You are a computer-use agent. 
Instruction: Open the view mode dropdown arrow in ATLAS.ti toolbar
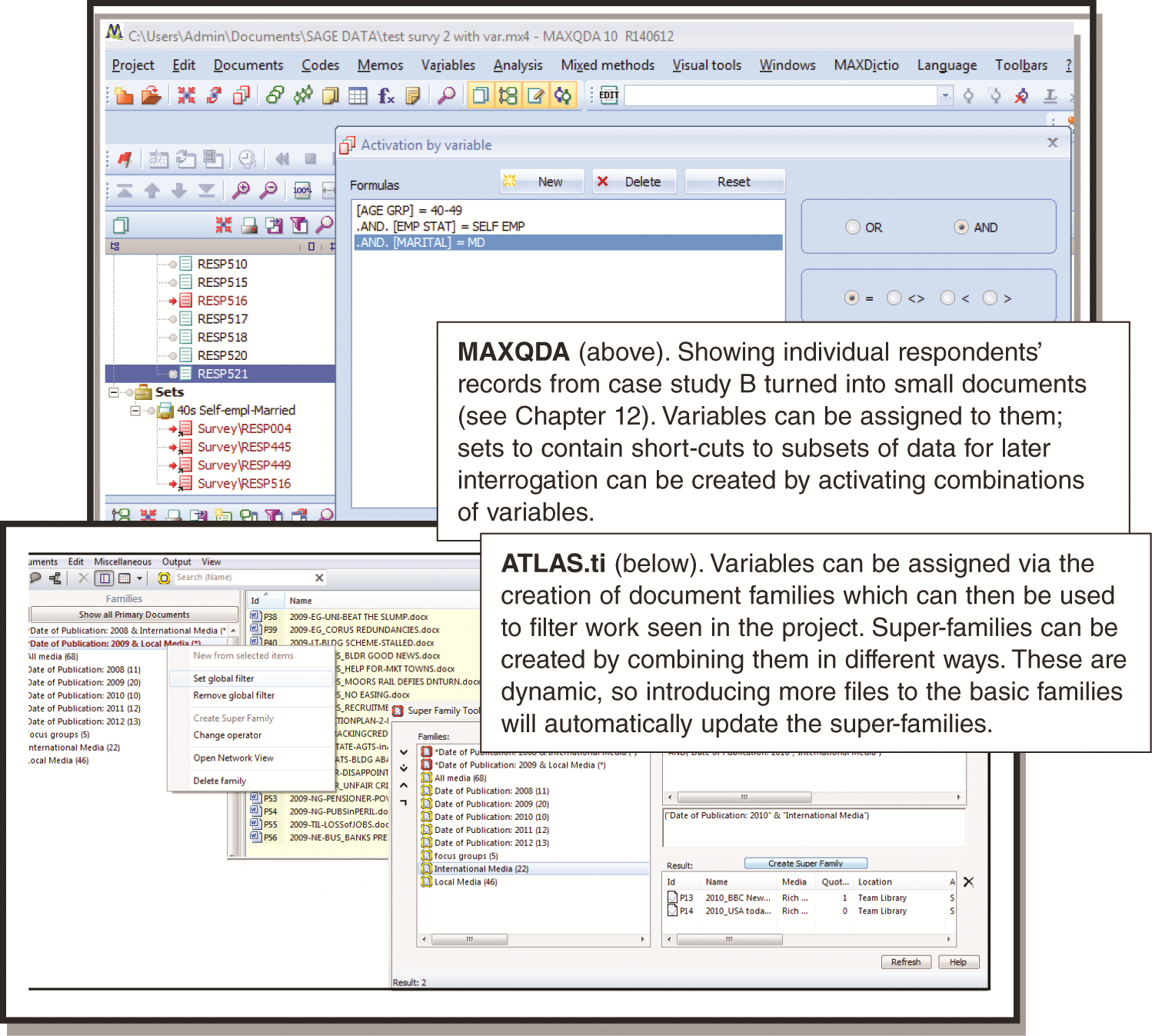point(139,578)
